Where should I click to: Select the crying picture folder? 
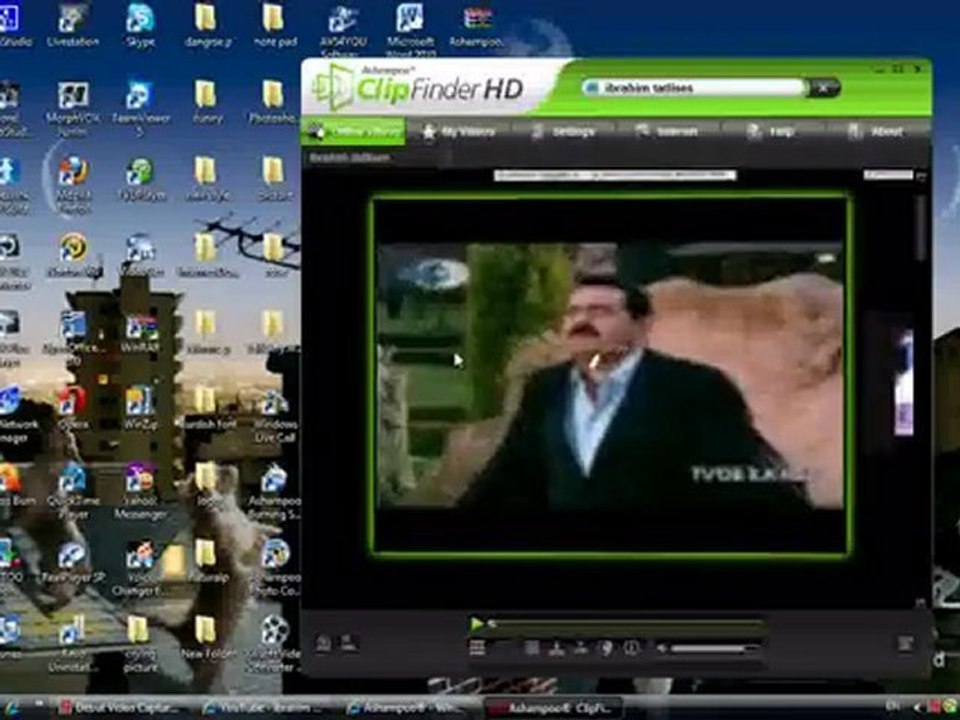pyautogui.click(x=139, y=643)
